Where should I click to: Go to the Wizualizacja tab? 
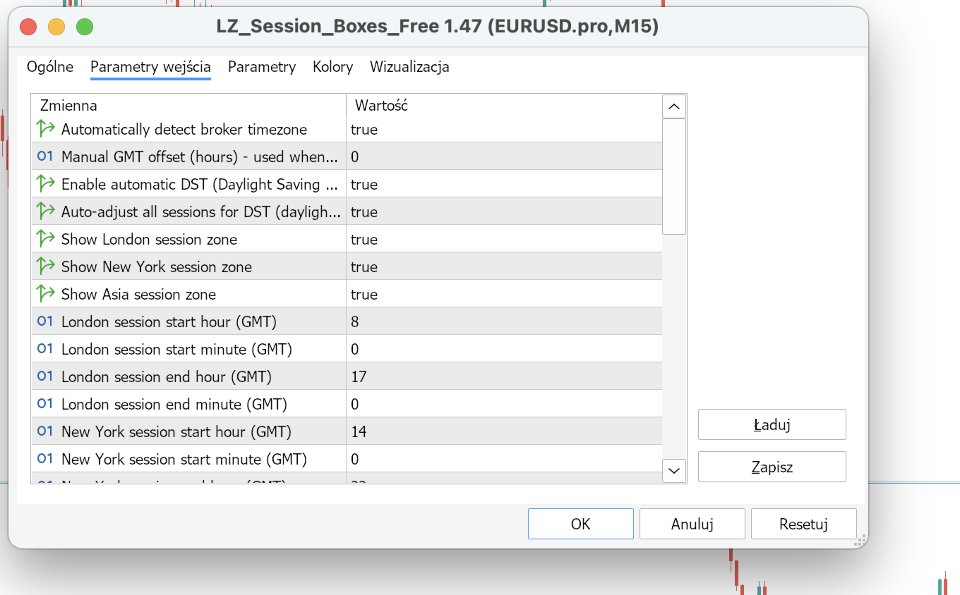pyautogui.click(x=410, y=67)
